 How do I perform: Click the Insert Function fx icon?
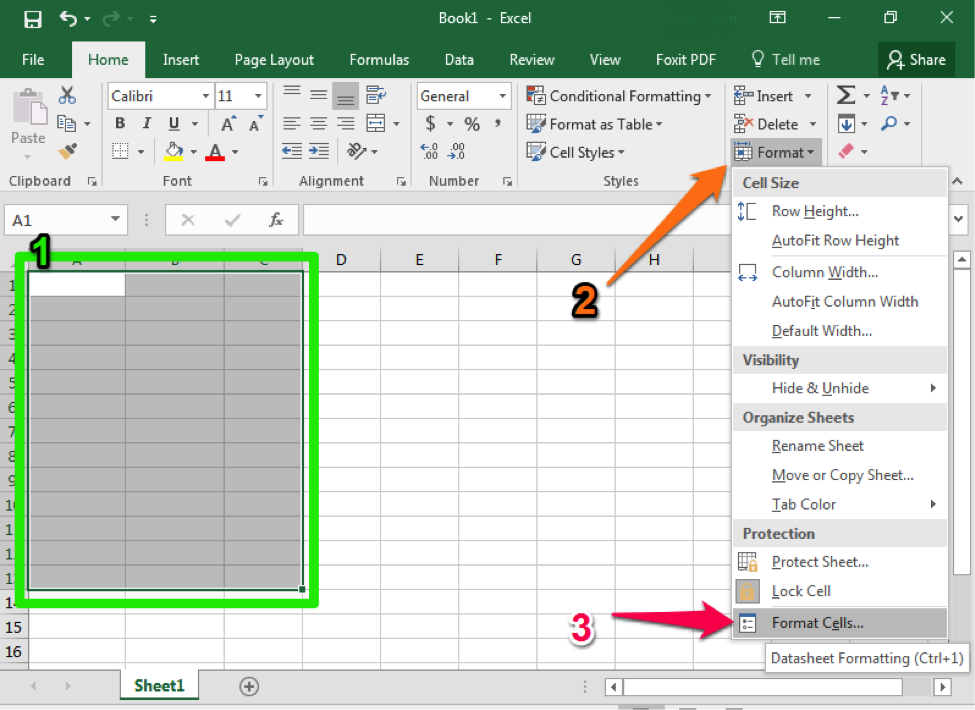(x=276, y=220)
